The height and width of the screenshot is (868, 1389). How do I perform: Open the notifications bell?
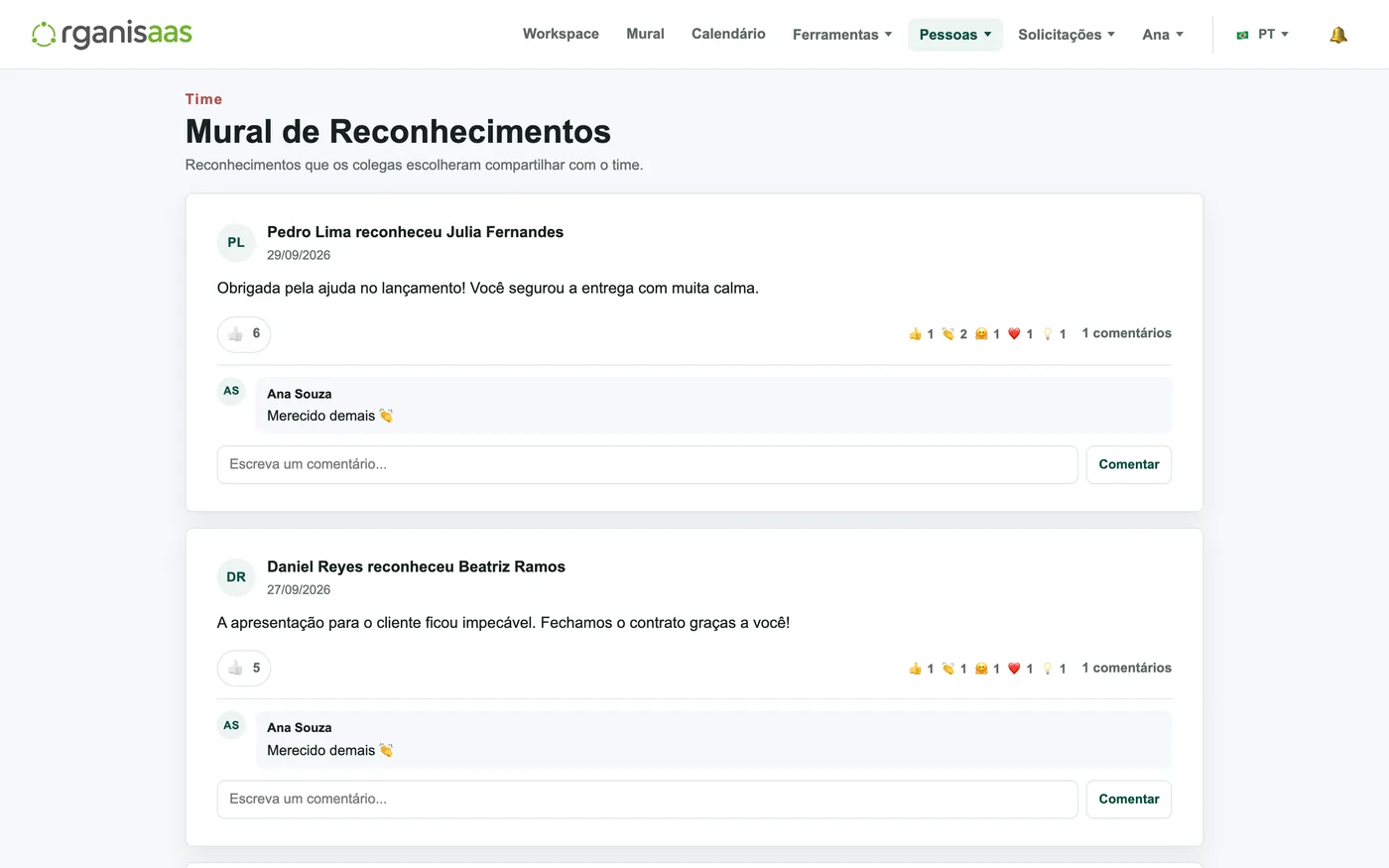coord(1338,35)
